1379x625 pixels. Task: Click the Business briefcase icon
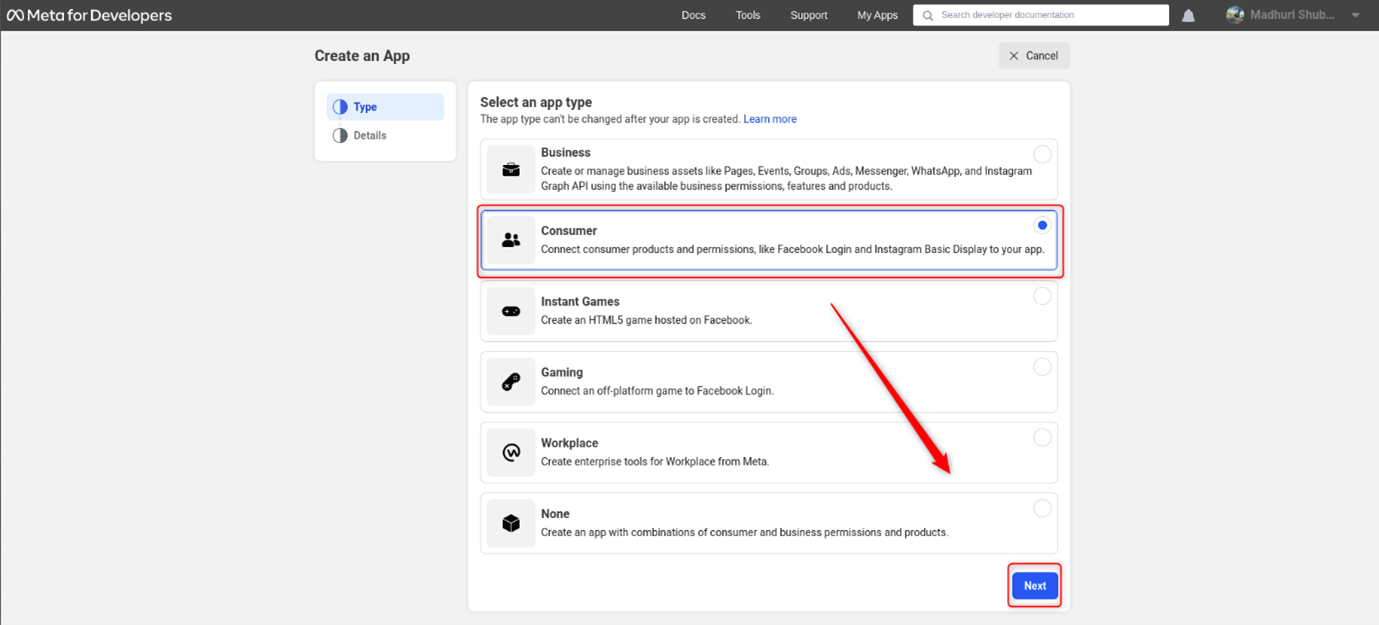tap(511, 170)
